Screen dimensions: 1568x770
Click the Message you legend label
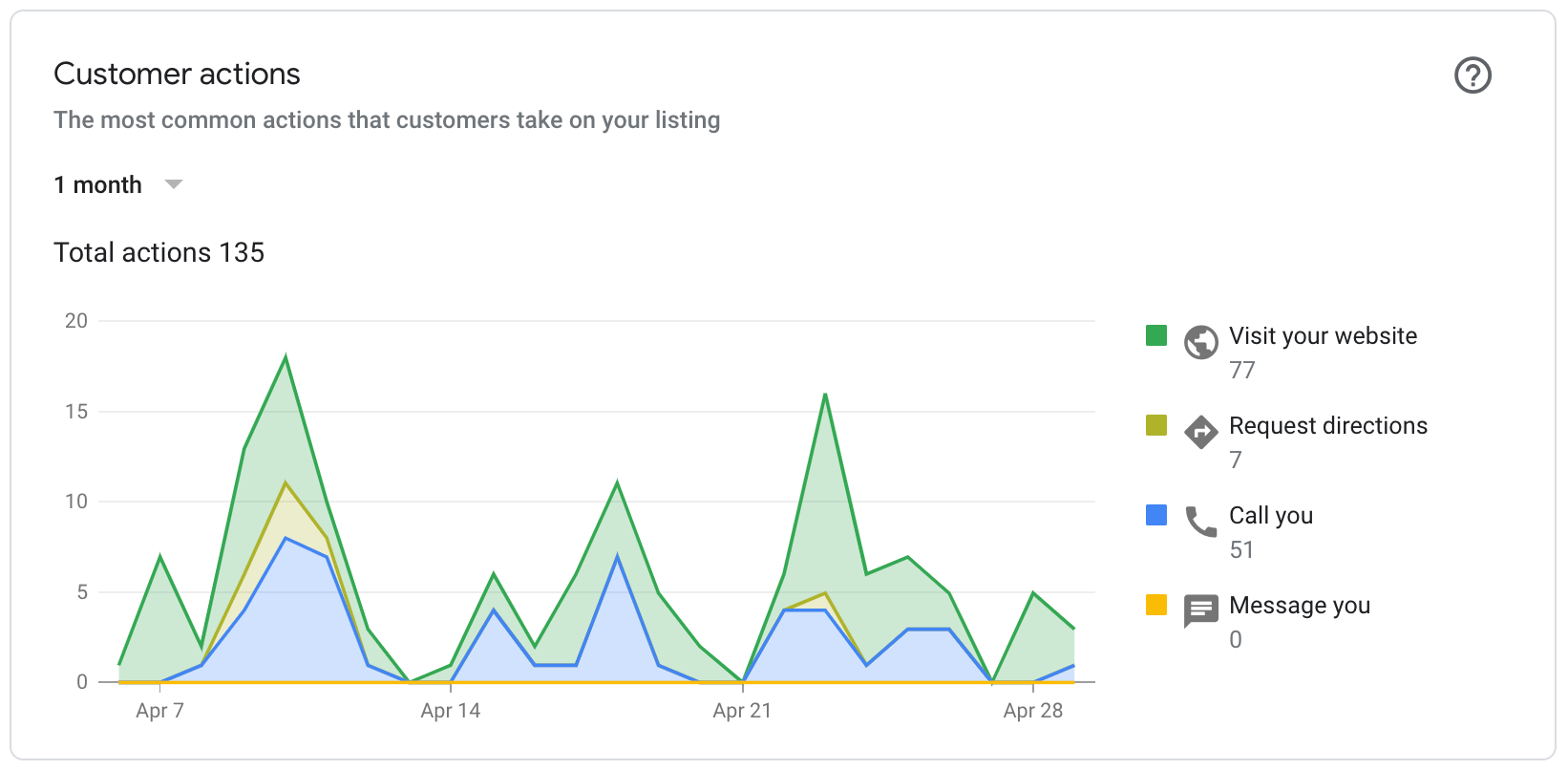pos(1300,606)
